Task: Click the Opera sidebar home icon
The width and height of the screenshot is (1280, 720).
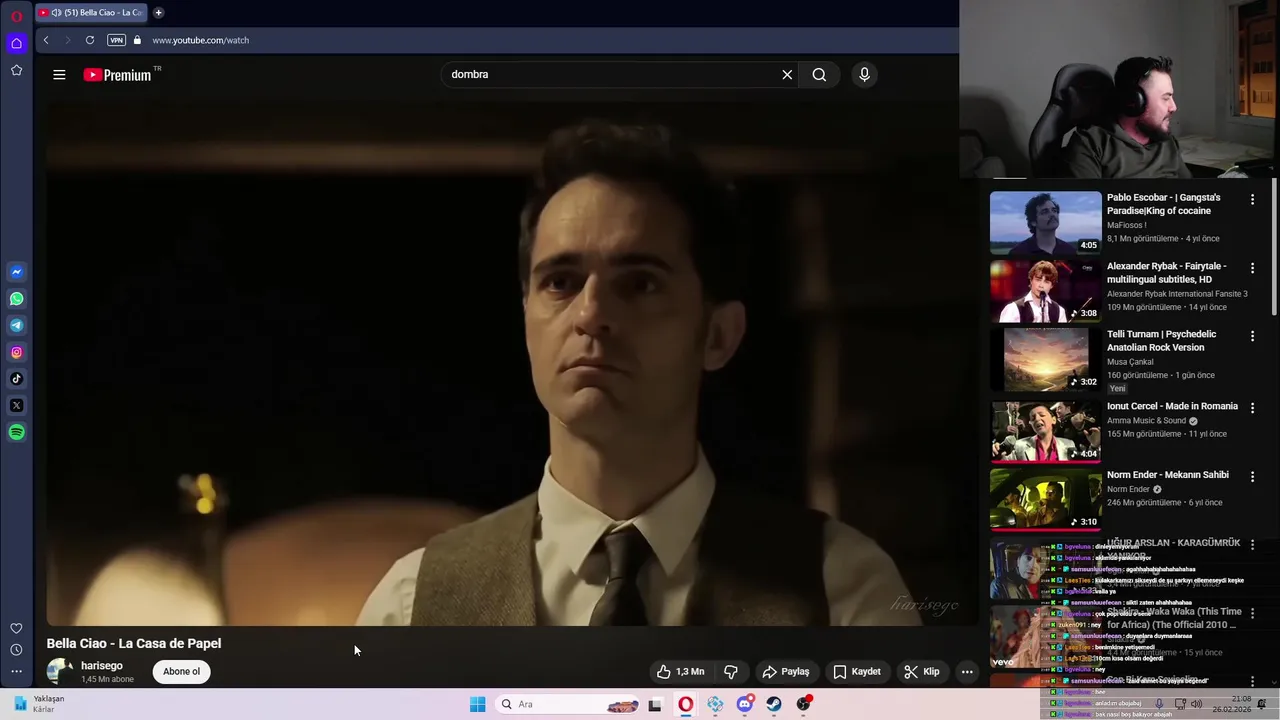Action: click(16, 43)
